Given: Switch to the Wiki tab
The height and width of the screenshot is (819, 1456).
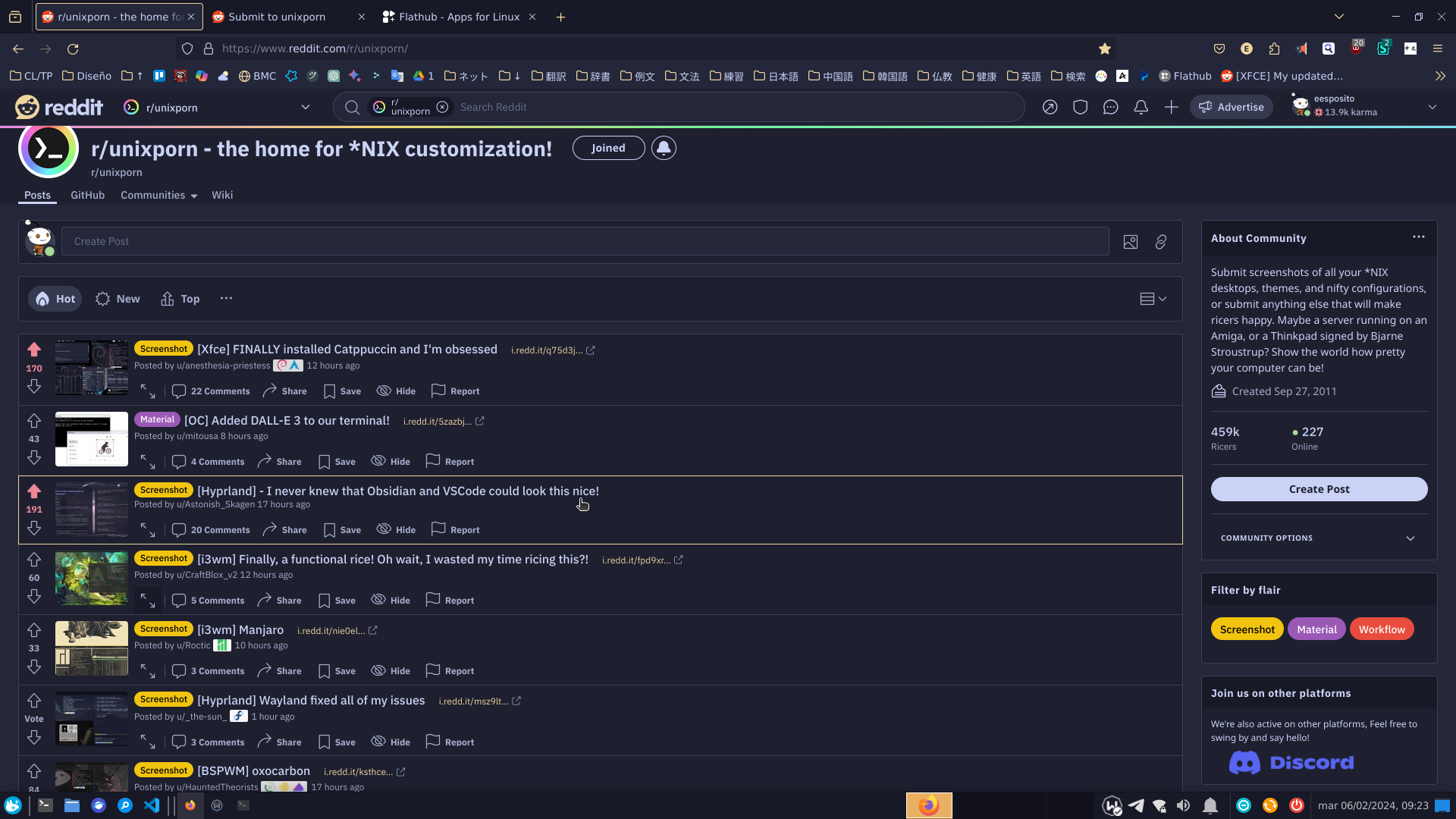Looking at the screenshot, I should coord(222,195).
